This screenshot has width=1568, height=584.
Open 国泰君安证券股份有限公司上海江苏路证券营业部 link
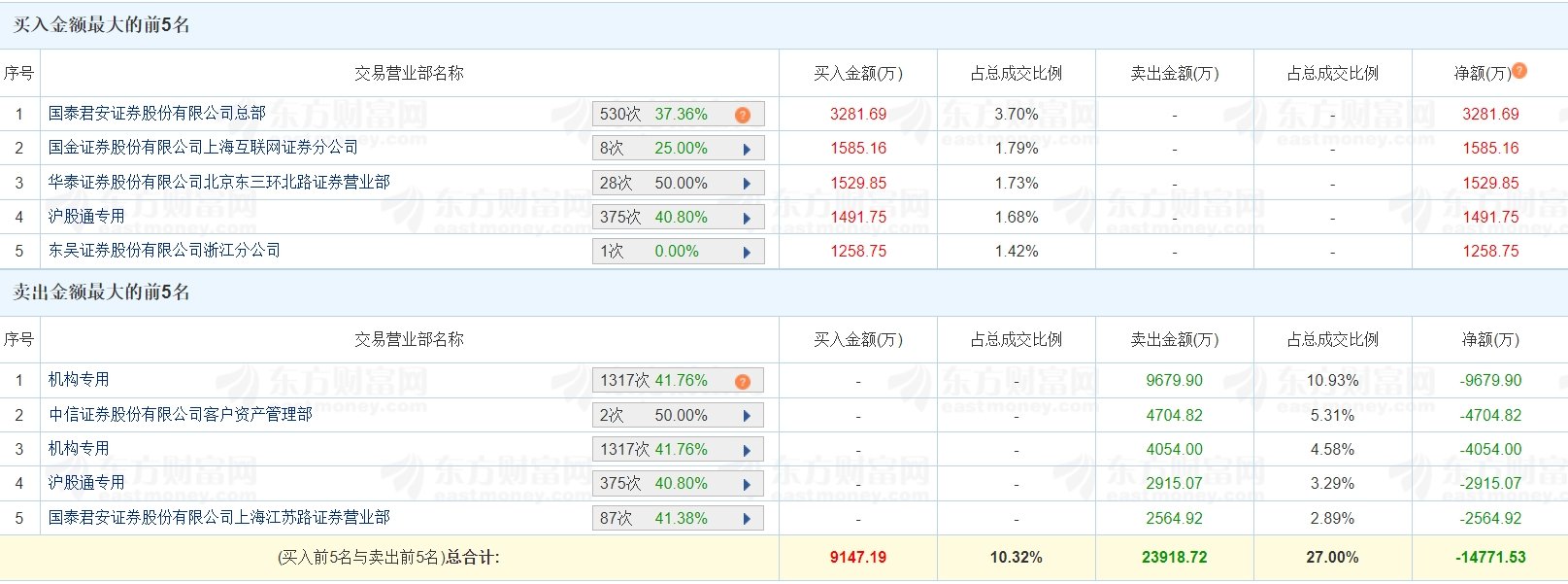(219, 518)
